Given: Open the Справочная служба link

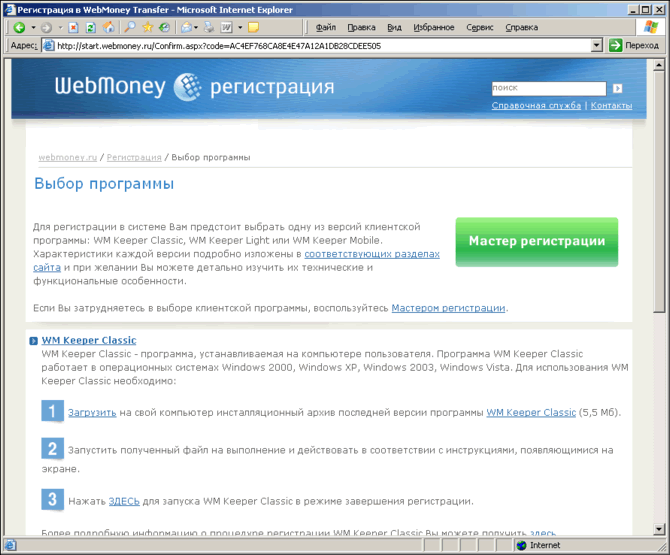Looking at the screenshot, I should (x=536, y=106).
